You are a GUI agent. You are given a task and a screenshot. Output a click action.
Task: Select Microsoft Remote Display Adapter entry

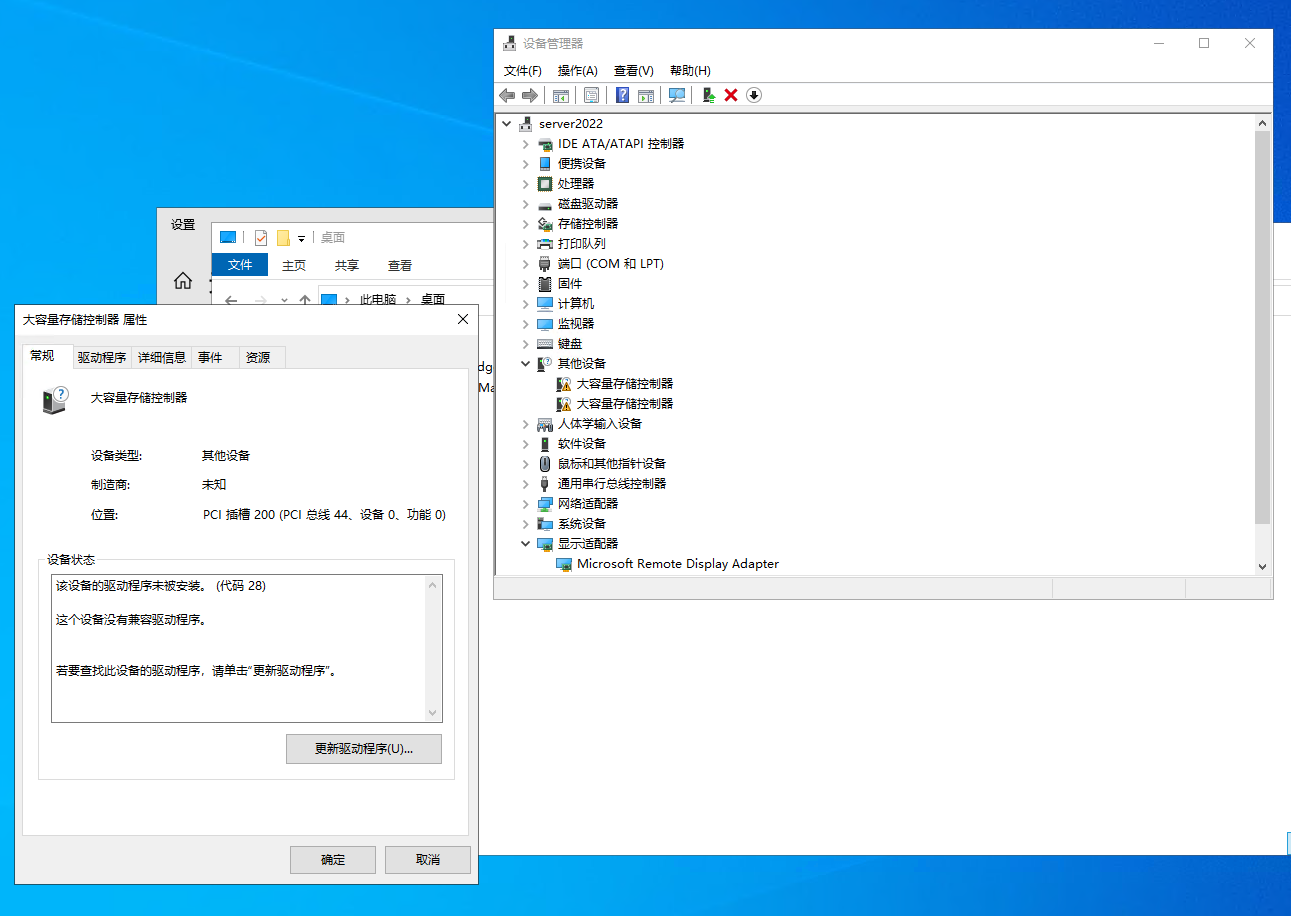point(677,564)
